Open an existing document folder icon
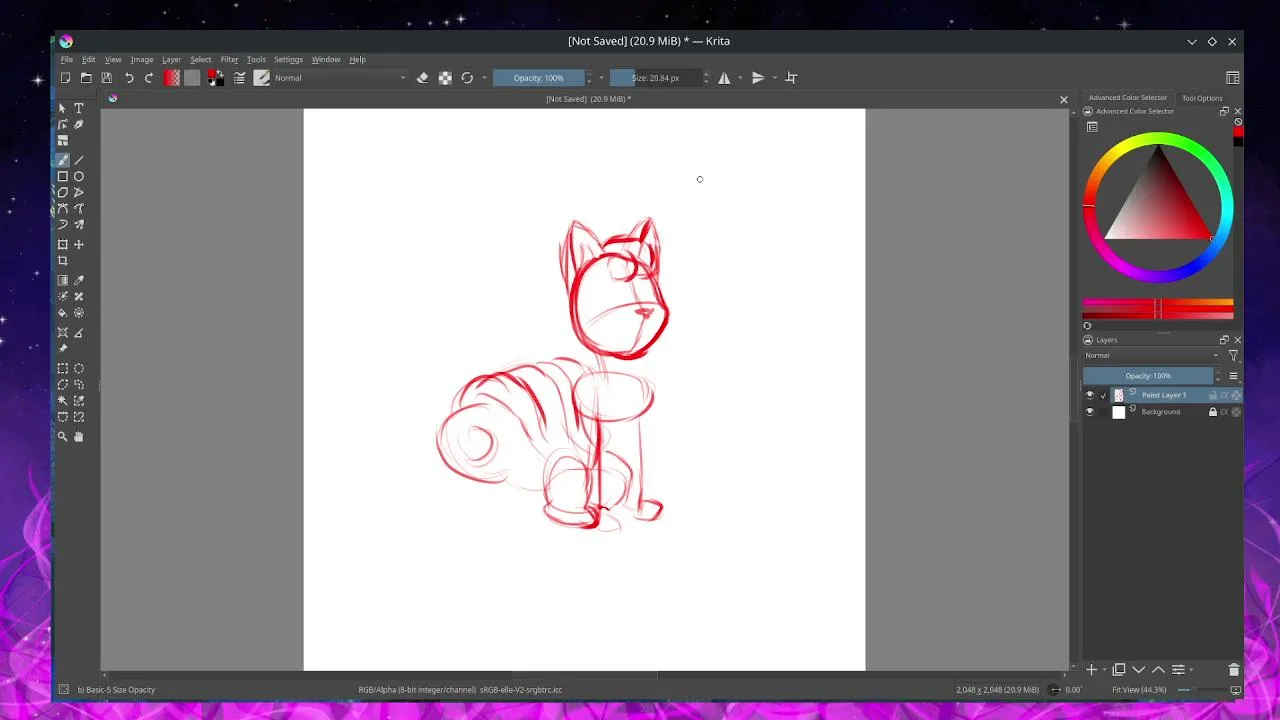This screenshot has height=720, width=1280. (86, 78)
